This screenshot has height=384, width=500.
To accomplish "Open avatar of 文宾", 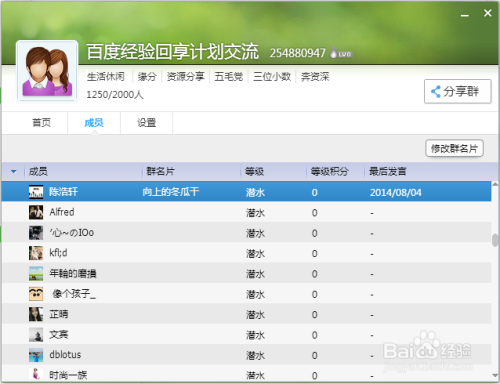I will click(36, 335).
